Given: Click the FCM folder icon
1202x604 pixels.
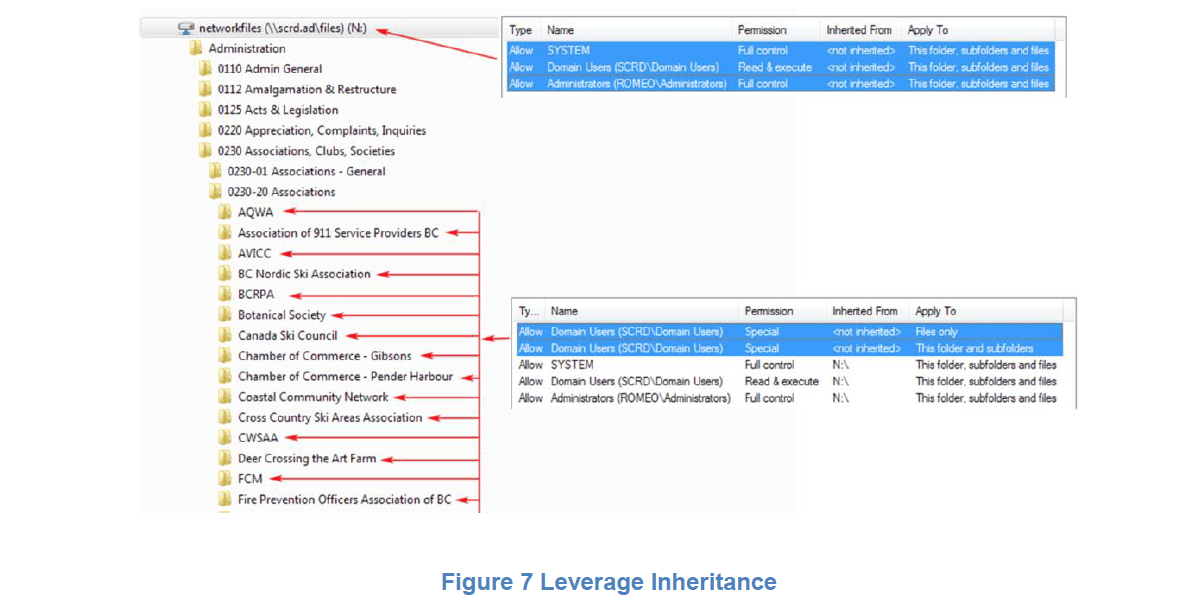Looking at the screenshot, I should tap(225, 479).
